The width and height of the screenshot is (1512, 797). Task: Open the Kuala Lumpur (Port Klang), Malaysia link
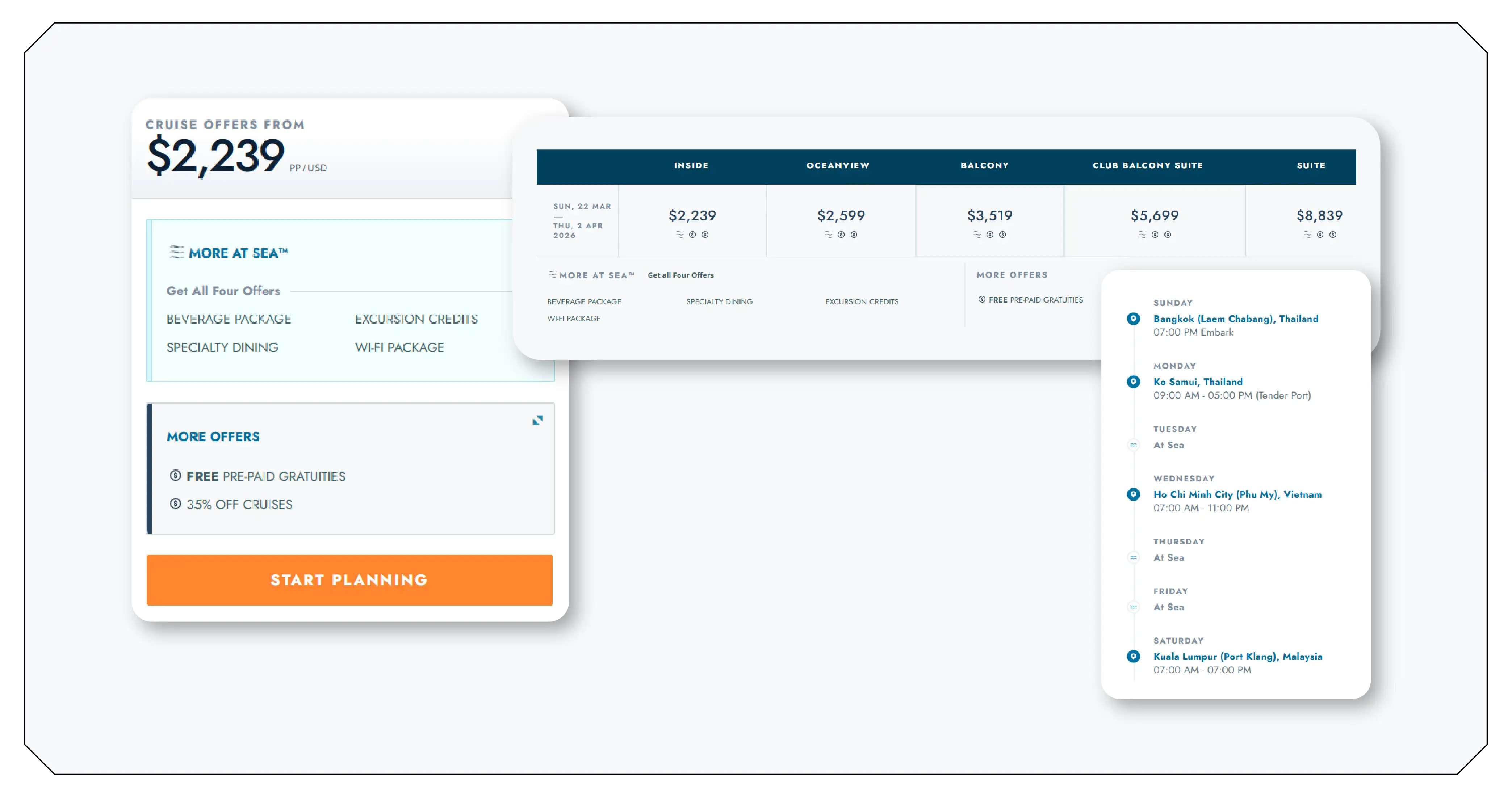[x=1237, y=656]
